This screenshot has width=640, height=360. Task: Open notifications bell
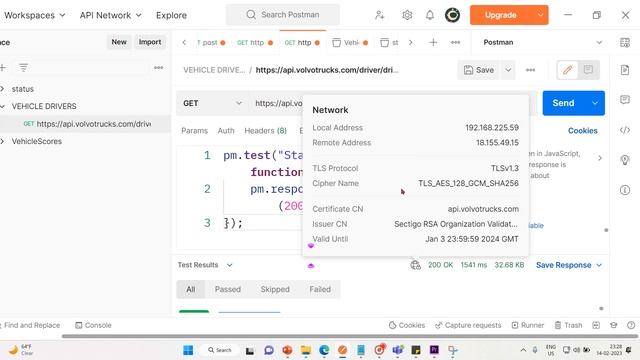point(430,15)
